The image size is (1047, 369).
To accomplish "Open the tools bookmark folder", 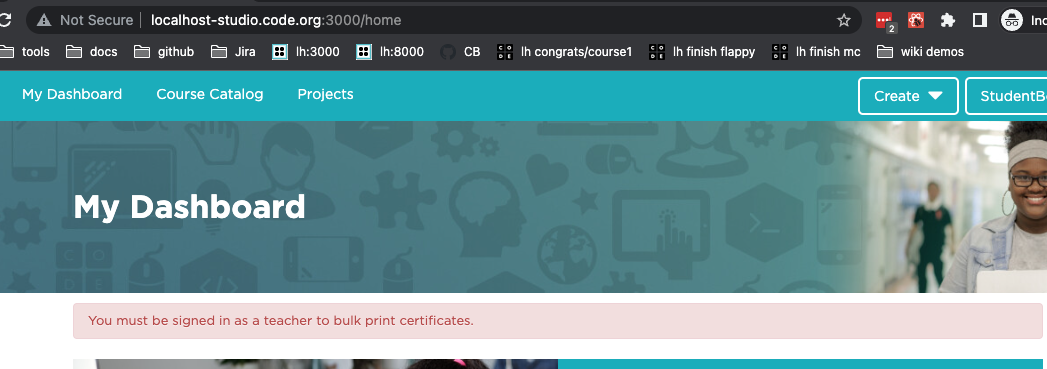I will click(x=25, y=51).
